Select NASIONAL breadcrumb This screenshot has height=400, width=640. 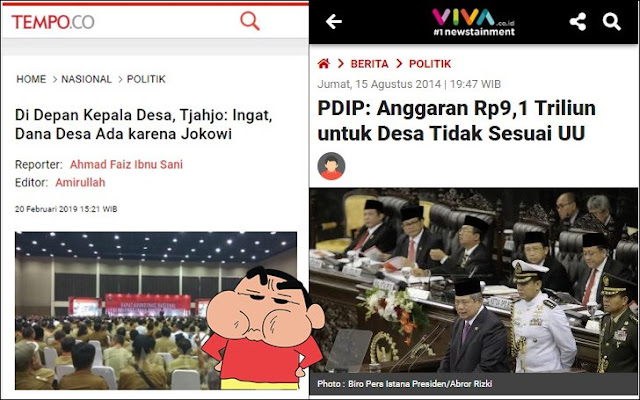(x=87, y=79)
